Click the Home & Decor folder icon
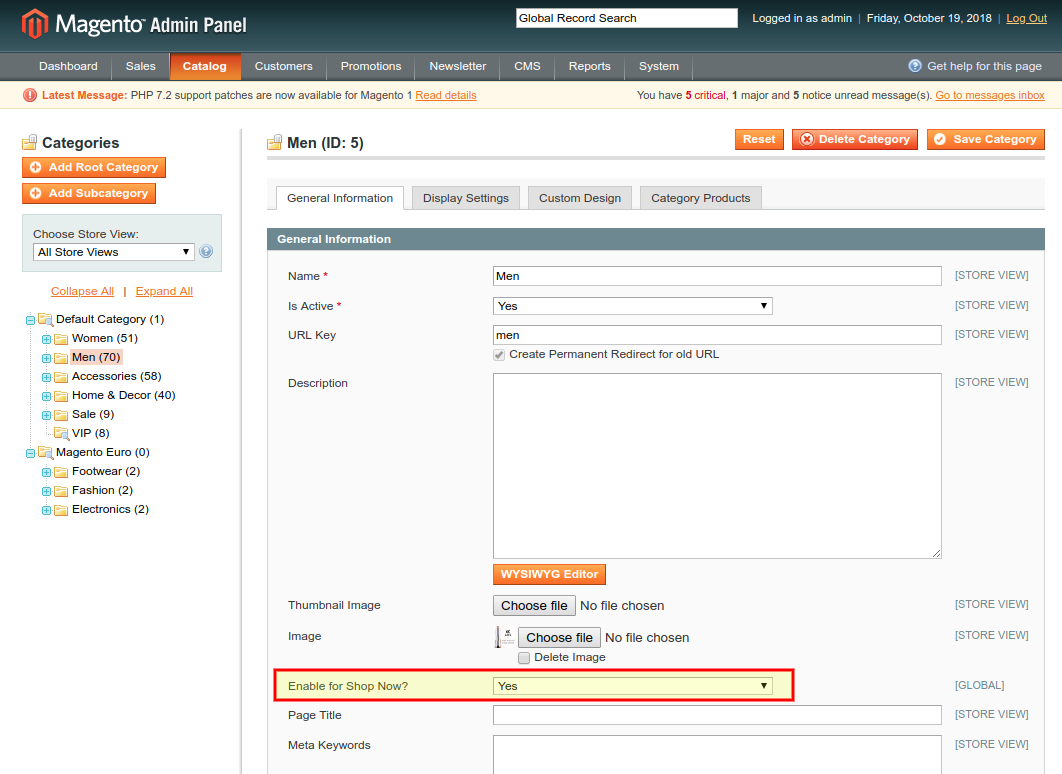1062x774 pixels. (61, 395)
